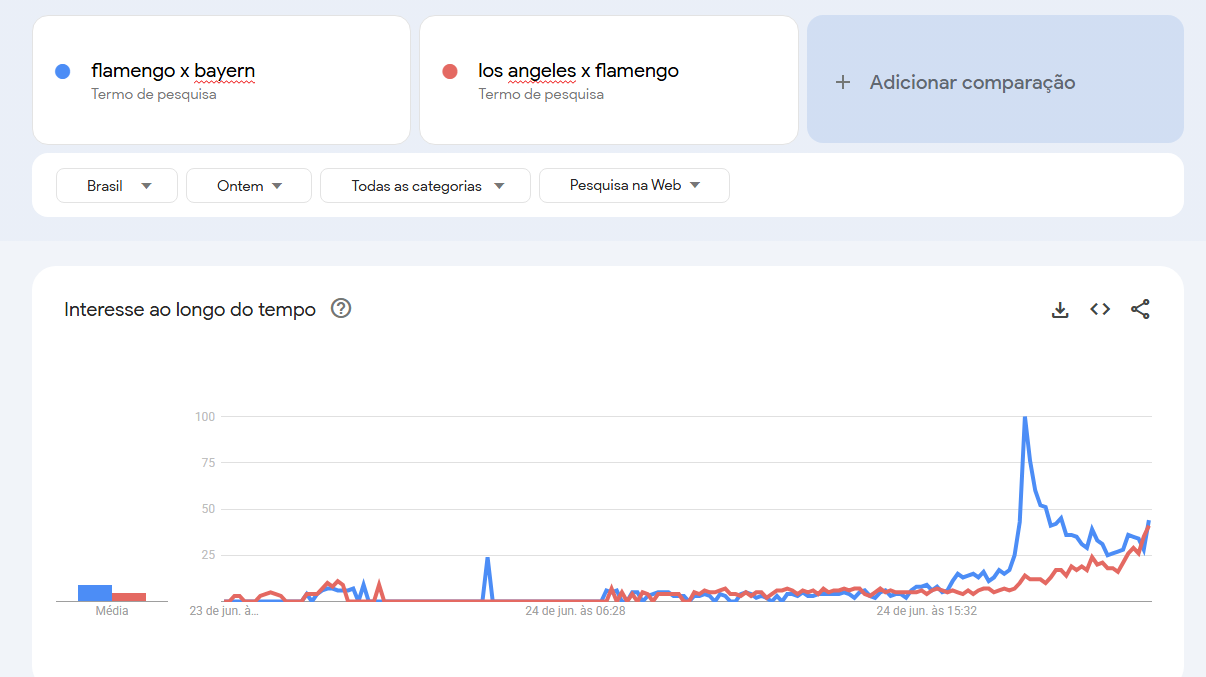This screenshot has height=677, width=1206.
Task: Click the Média label
Action: (x=112, y=610)
